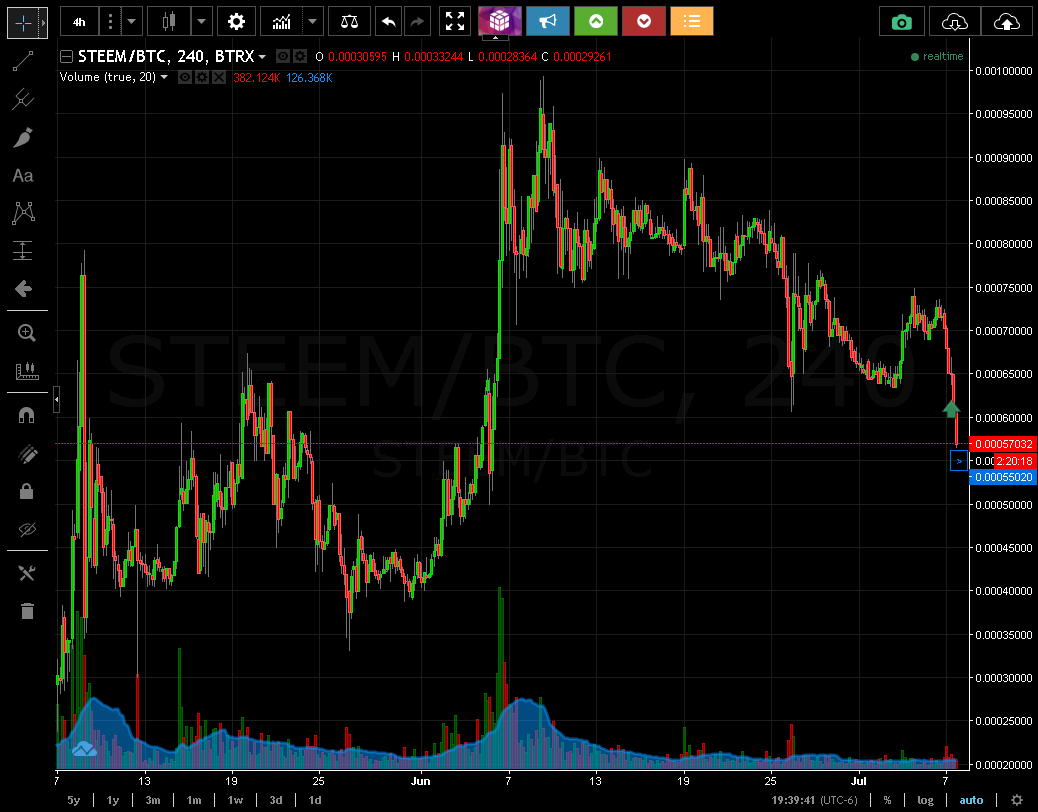Click the purple cube button
This screenshot has height=812, width=1038.
tap(500, 21)
